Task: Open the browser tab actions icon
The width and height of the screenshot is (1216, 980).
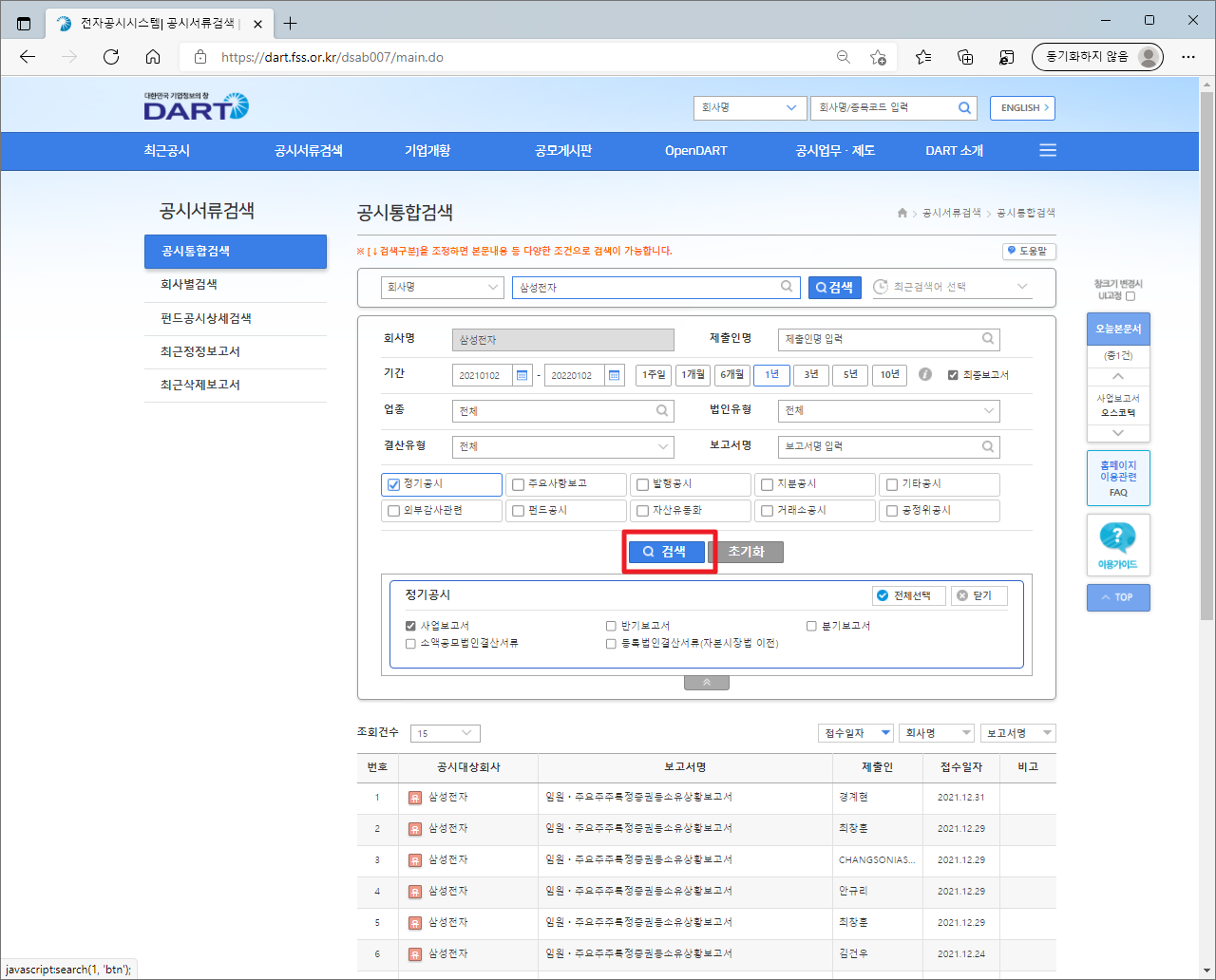Action: [x=24, y=23]
